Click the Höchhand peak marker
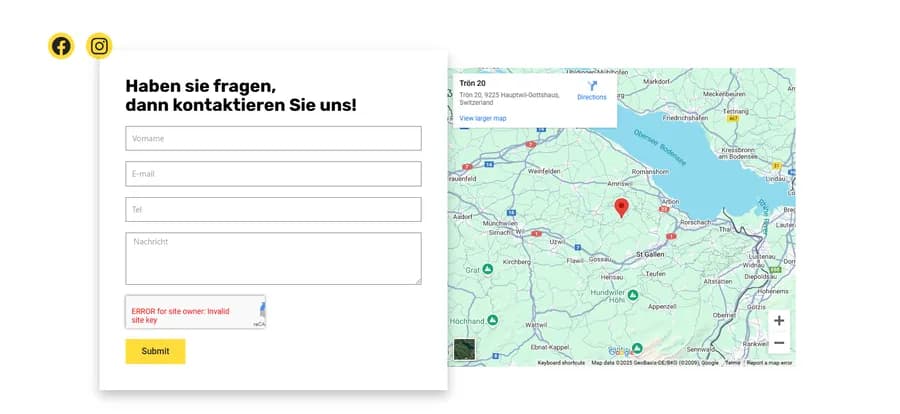This screenshot has height=414, width=900. pyautogui.click(x=492, y=320)
